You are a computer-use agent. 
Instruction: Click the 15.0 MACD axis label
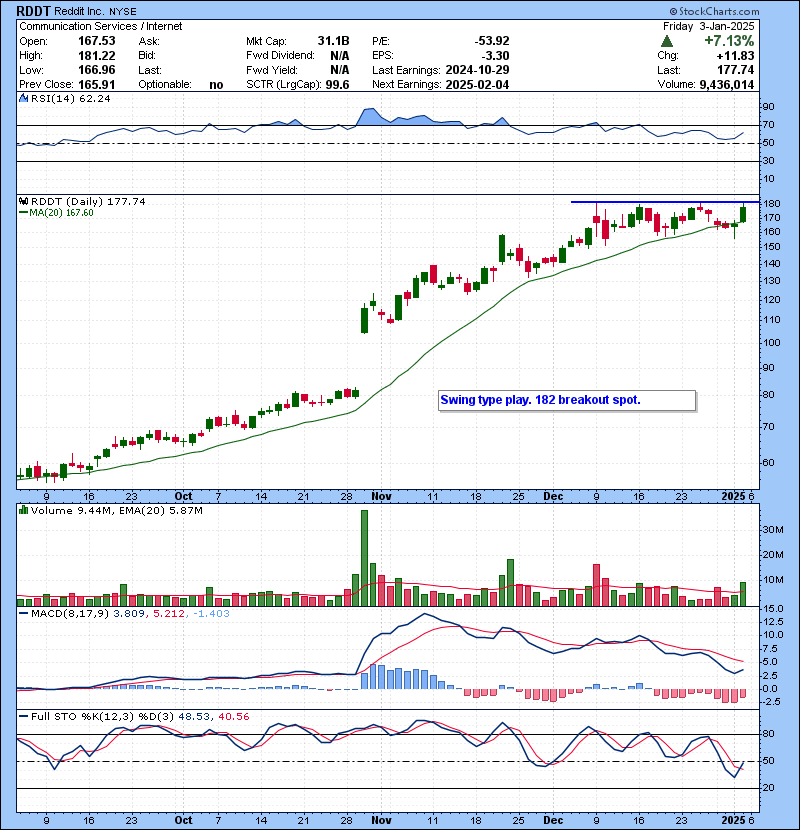tap(771, 609)
